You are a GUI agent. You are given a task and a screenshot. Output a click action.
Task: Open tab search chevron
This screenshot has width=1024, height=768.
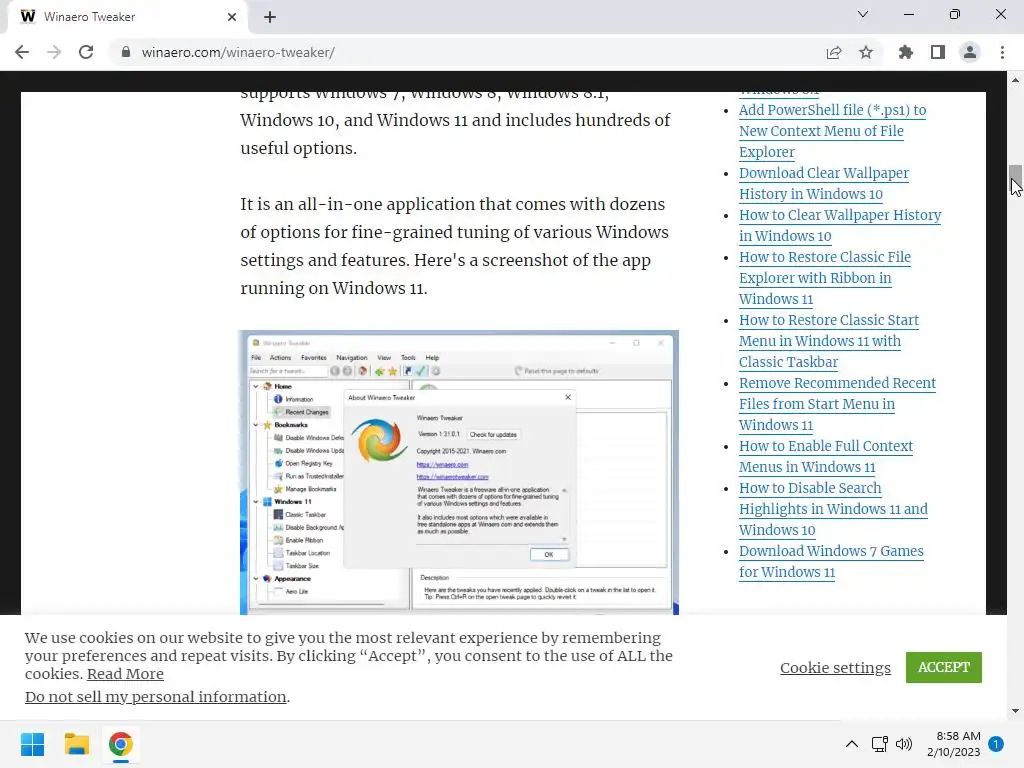863,14
